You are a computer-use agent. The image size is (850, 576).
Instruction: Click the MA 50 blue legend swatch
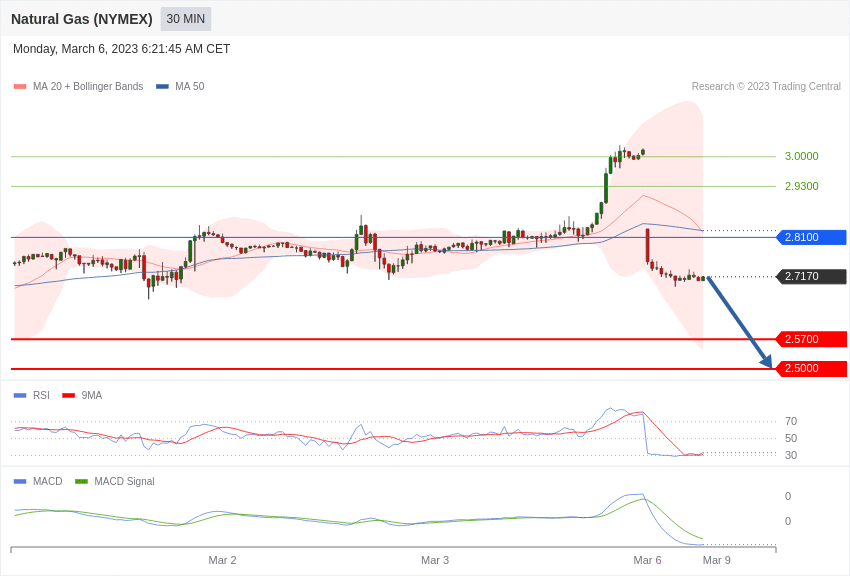[162, 87]
